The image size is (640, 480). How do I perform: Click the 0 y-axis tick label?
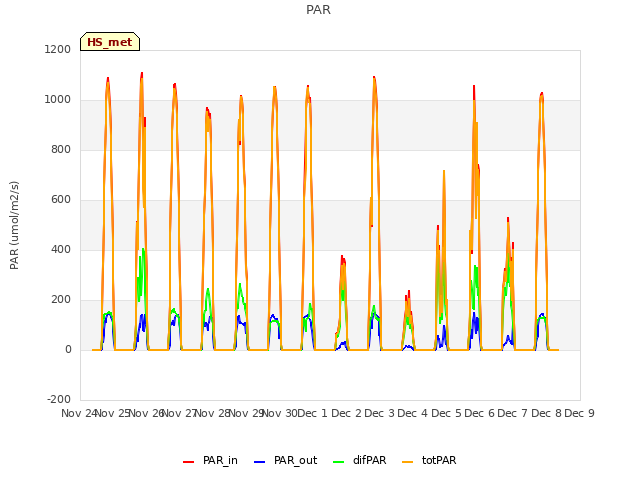click(x=68, y=349)
